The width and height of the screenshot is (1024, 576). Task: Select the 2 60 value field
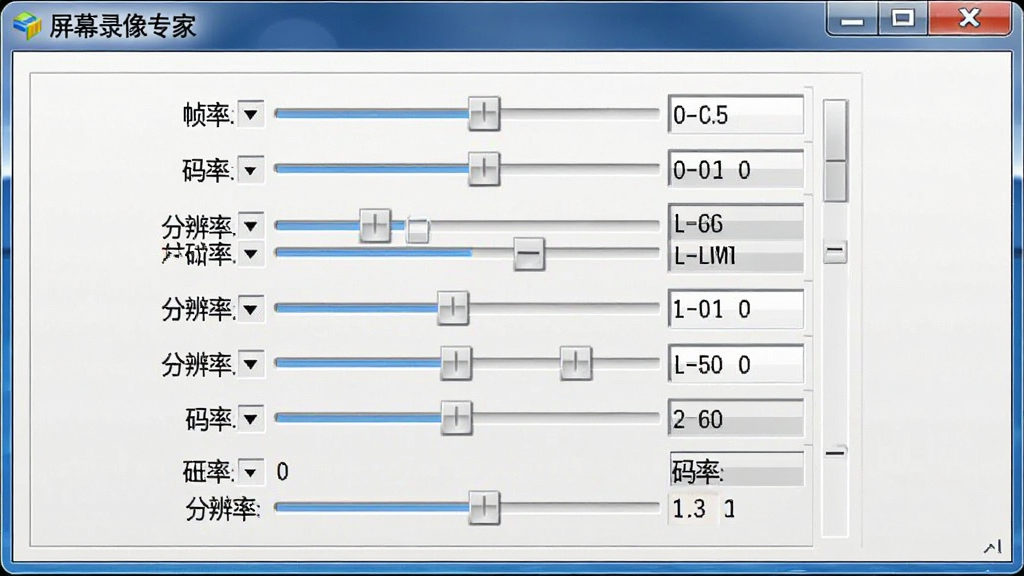(736, 419)
